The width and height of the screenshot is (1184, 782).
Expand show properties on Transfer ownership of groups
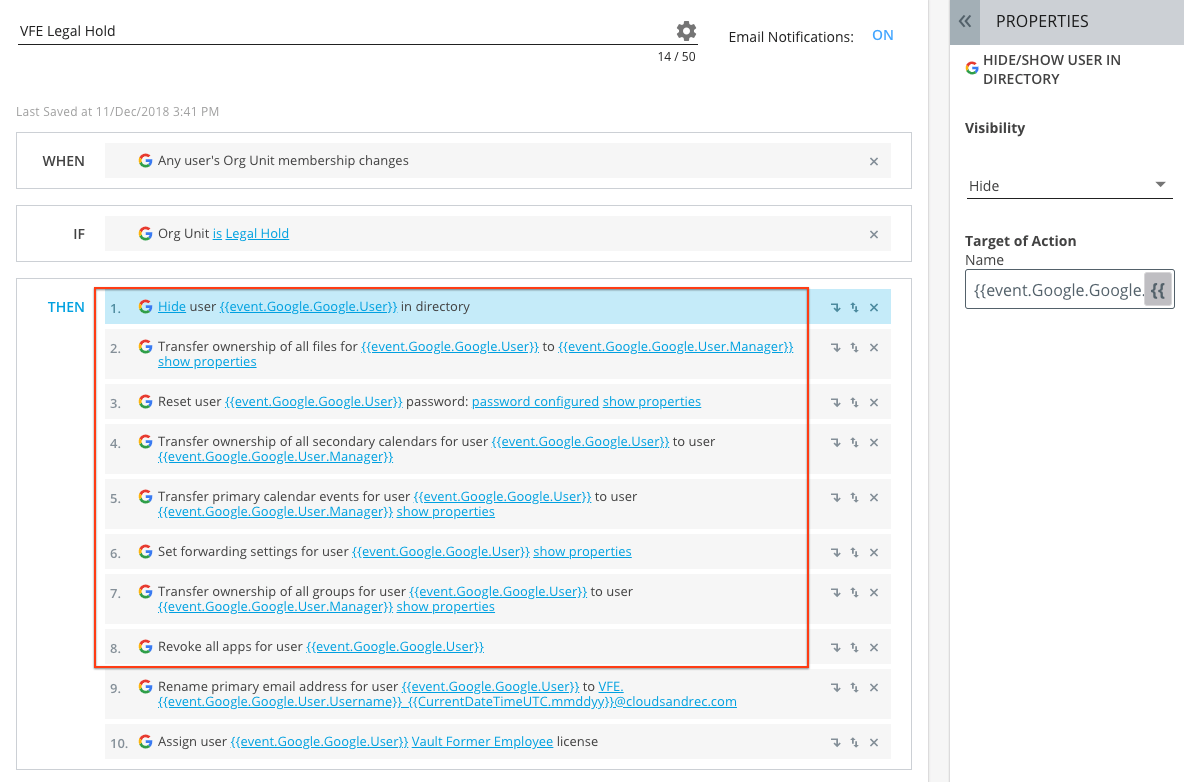(x=445, y=606)
